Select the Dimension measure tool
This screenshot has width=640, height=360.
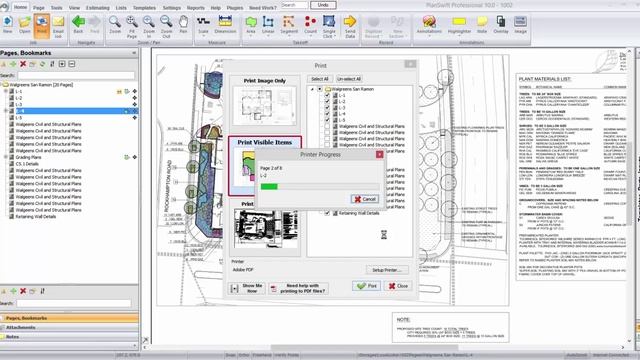[225, 25]
